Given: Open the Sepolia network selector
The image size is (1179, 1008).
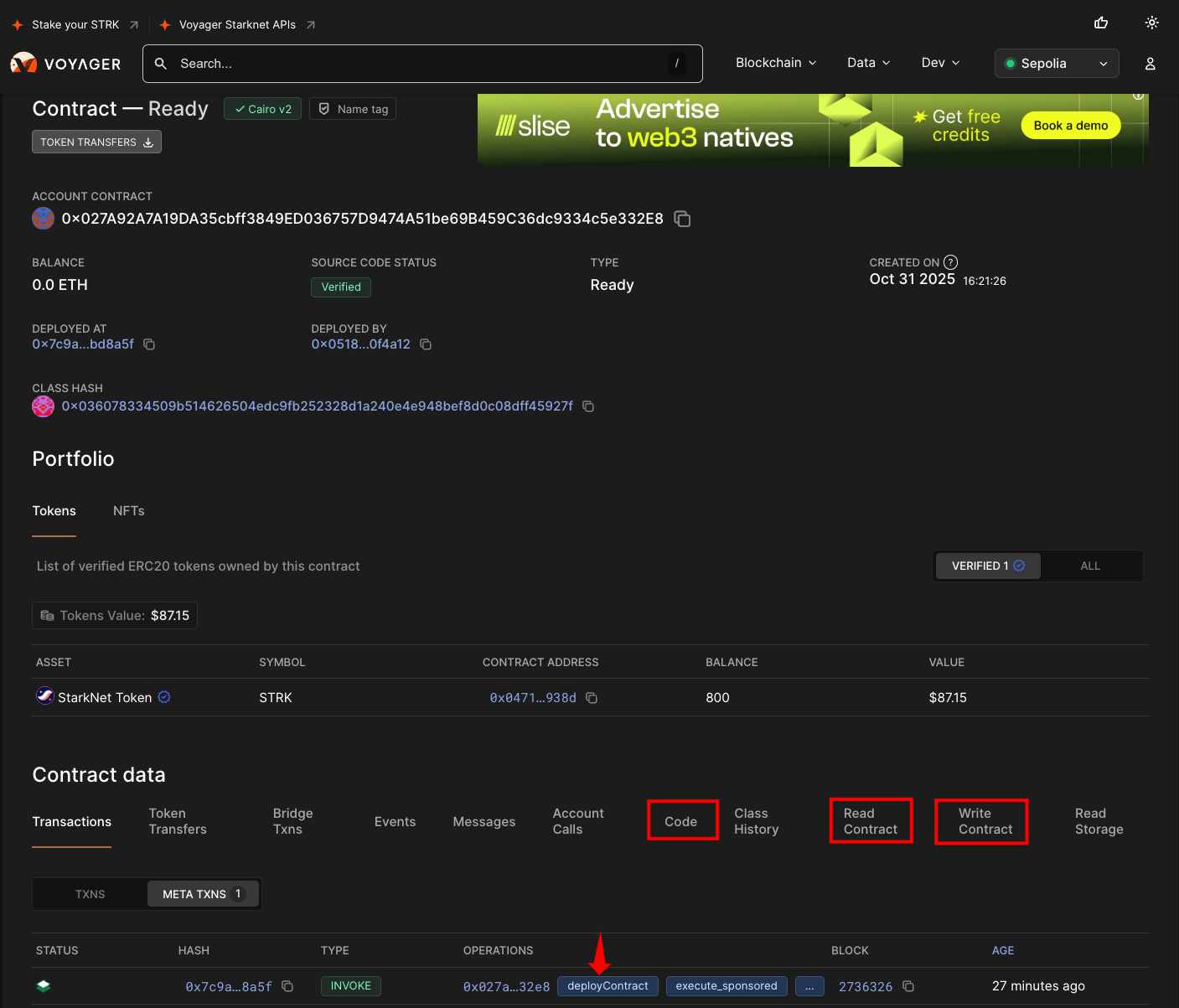Looking at the screenshot, I should (x=1056, y=63).
